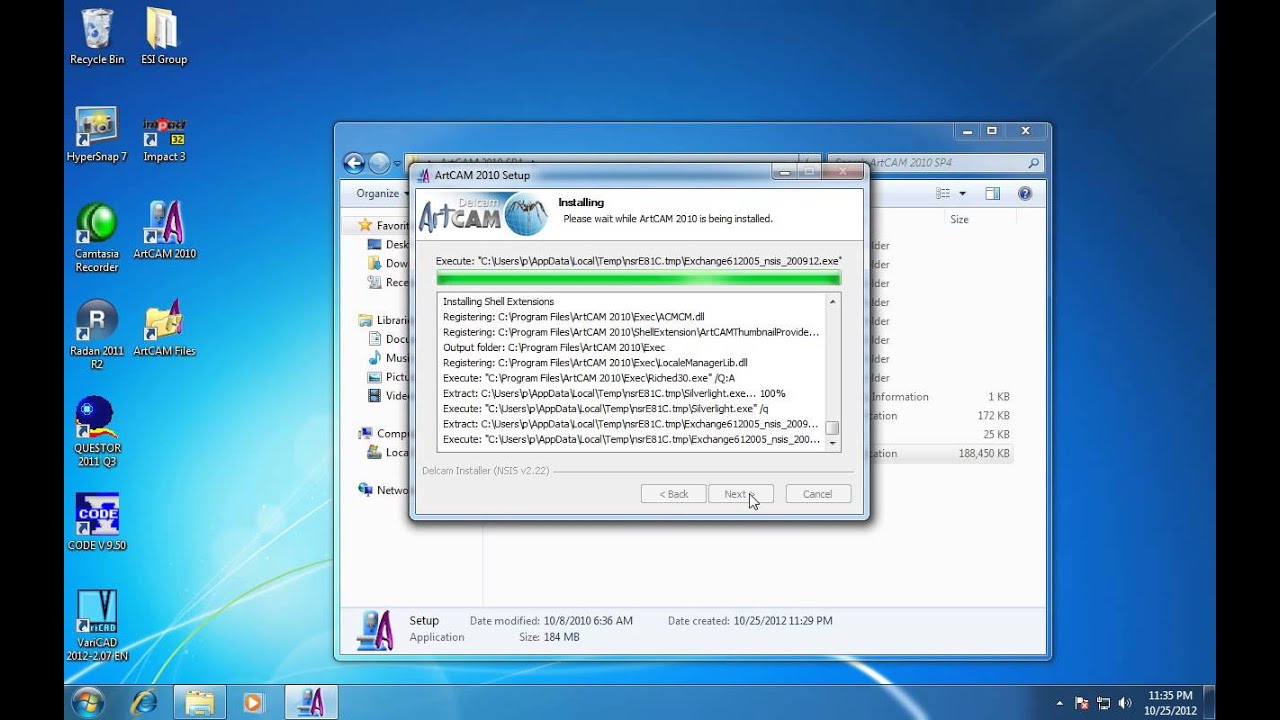The width and height of the screenshot is (1280, 720).
Task: Click the volume speaker tray icon
Action: point(1125,703)
